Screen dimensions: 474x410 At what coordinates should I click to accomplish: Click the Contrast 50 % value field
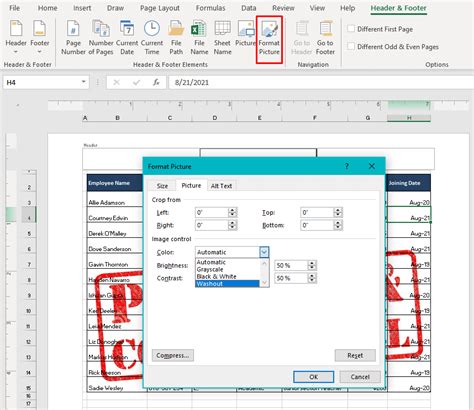tap(291, 278)
